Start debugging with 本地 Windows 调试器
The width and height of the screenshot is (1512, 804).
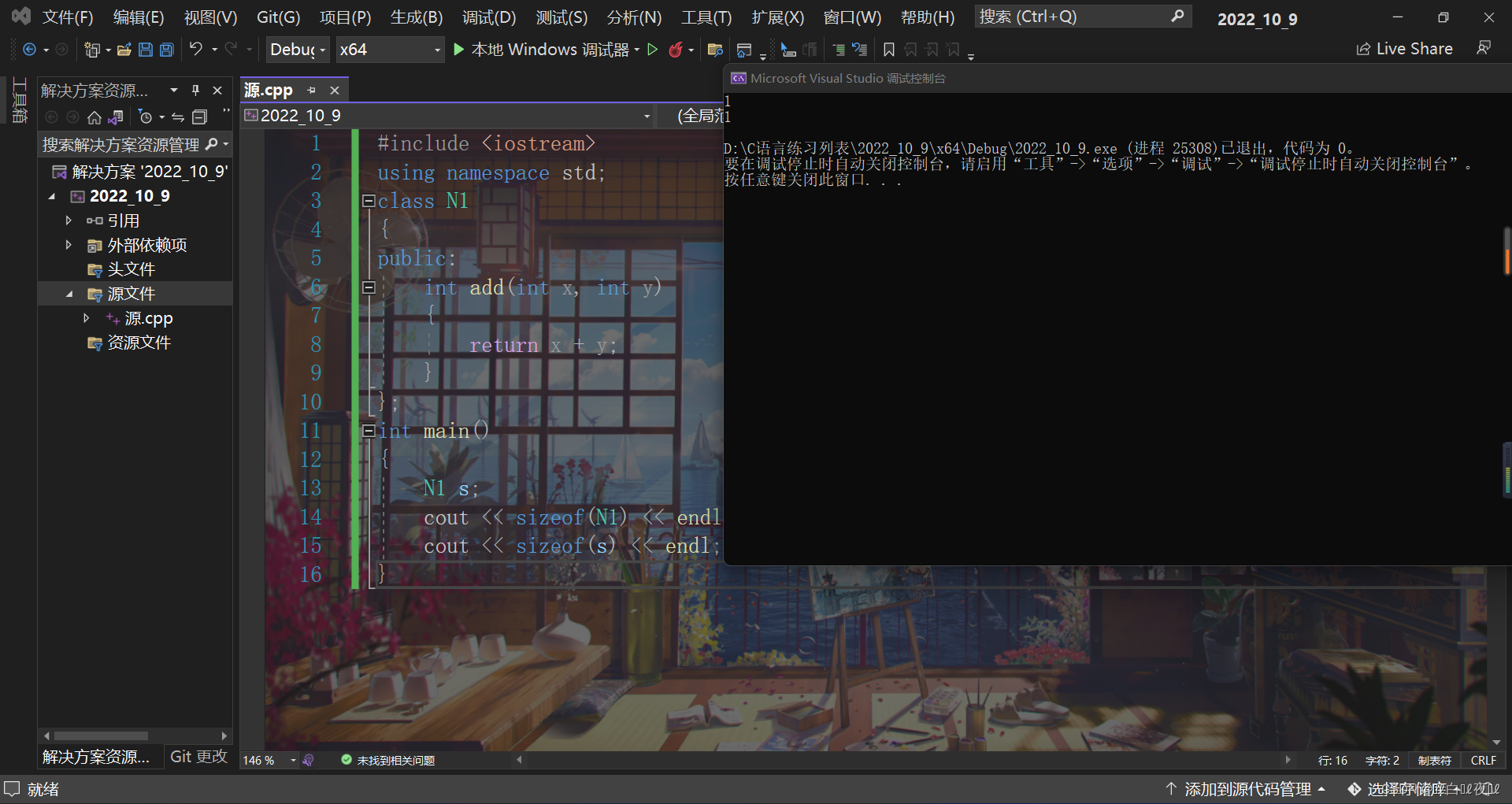coord(541,50)
